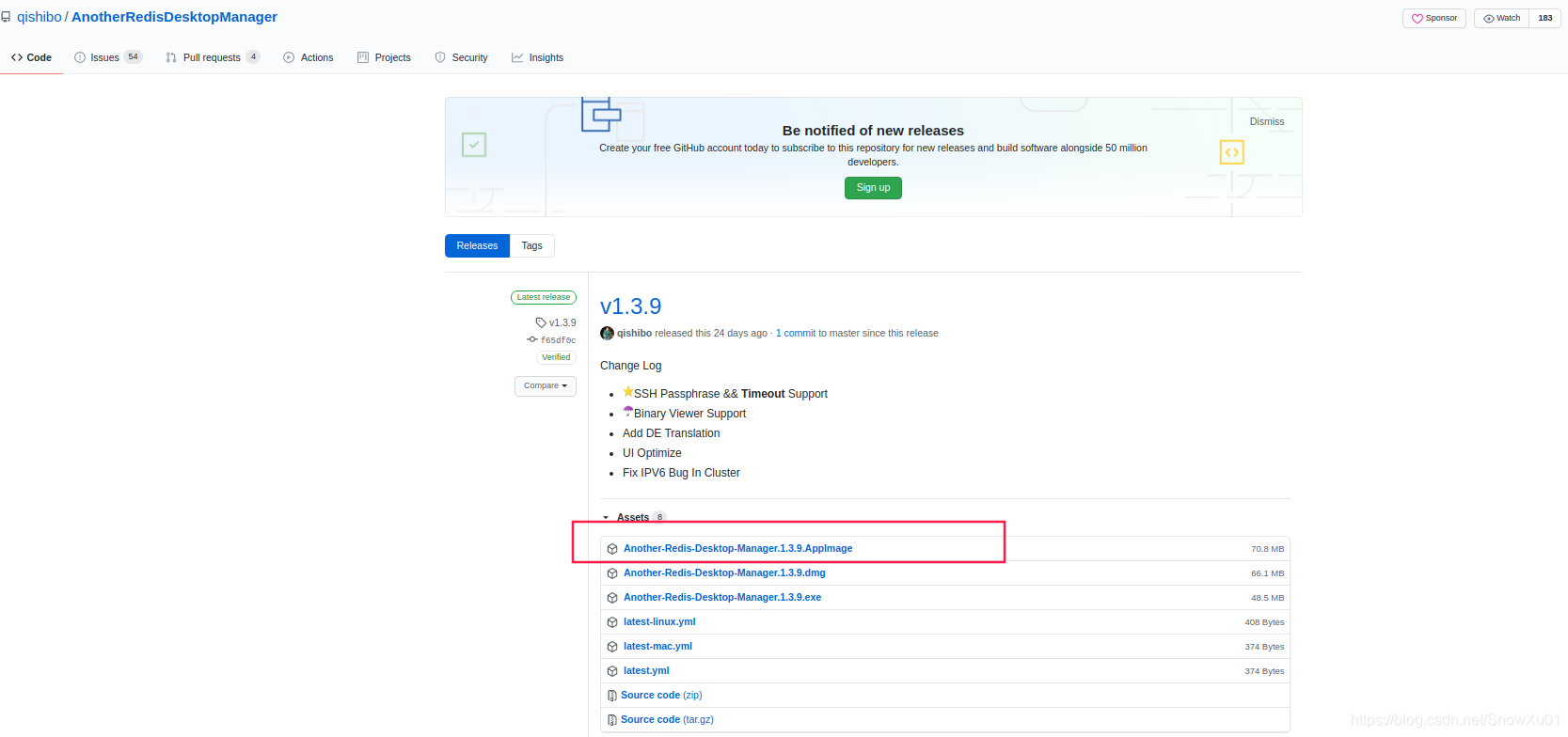Download Another-Redis-Desktop-Manager.1.3.9.AppImage

[x=737, y=548]
